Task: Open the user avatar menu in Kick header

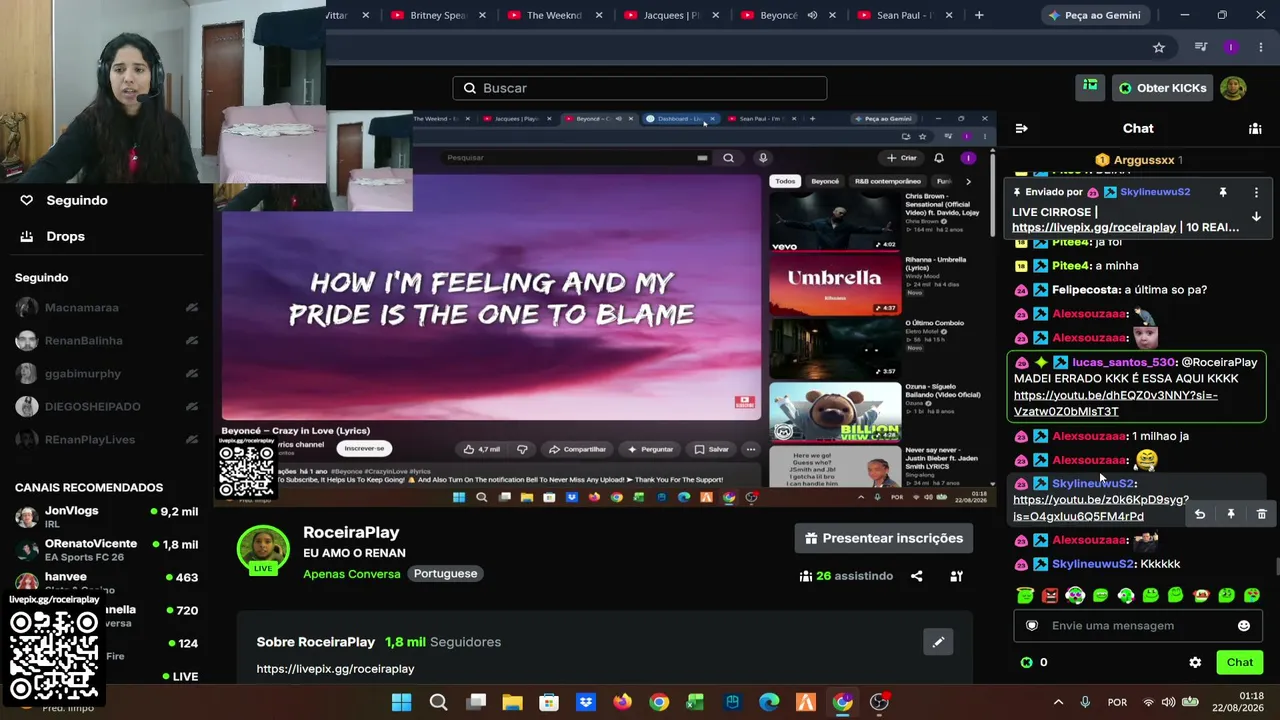Action: [1233, 88]
